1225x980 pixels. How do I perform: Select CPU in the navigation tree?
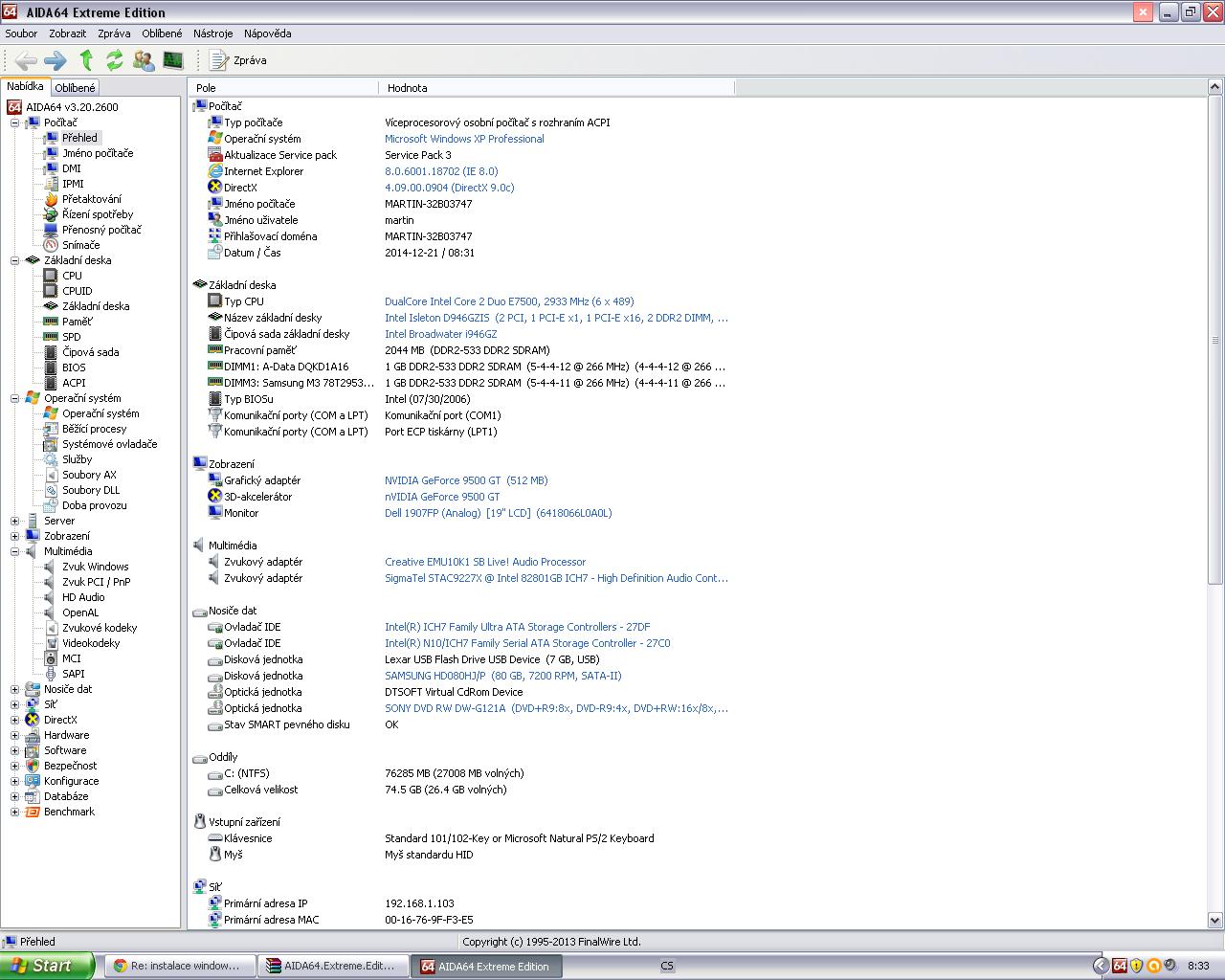[x=72, y=276]
